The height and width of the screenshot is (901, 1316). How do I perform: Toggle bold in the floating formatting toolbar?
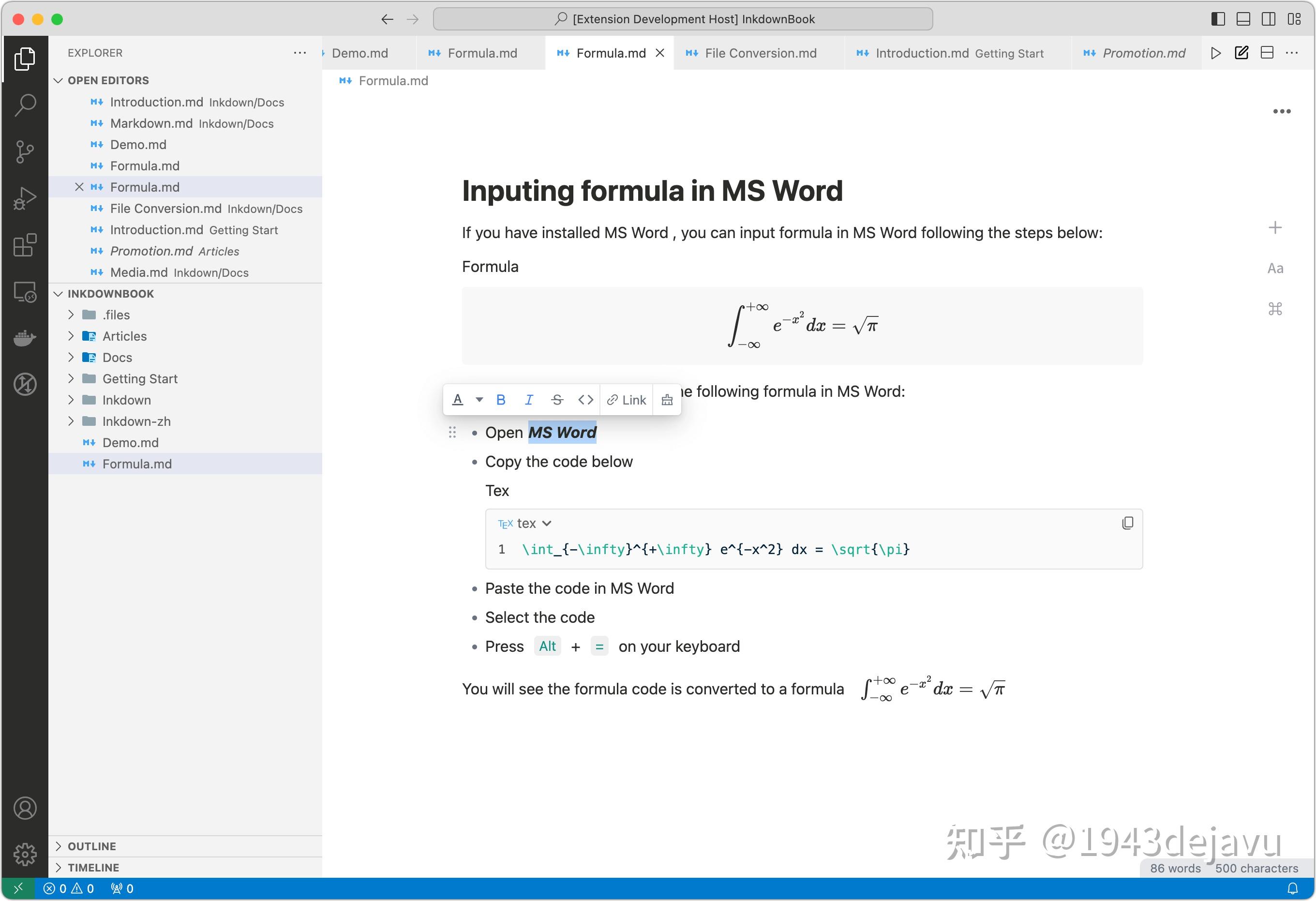(x=501, y=399)
